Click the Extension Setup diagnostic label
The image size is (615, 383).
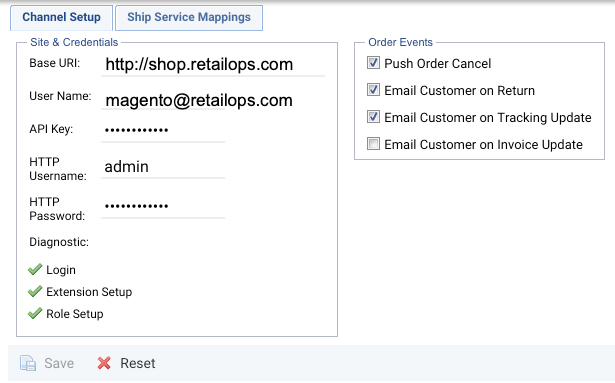pyautogui.click(x=89, y=292)
